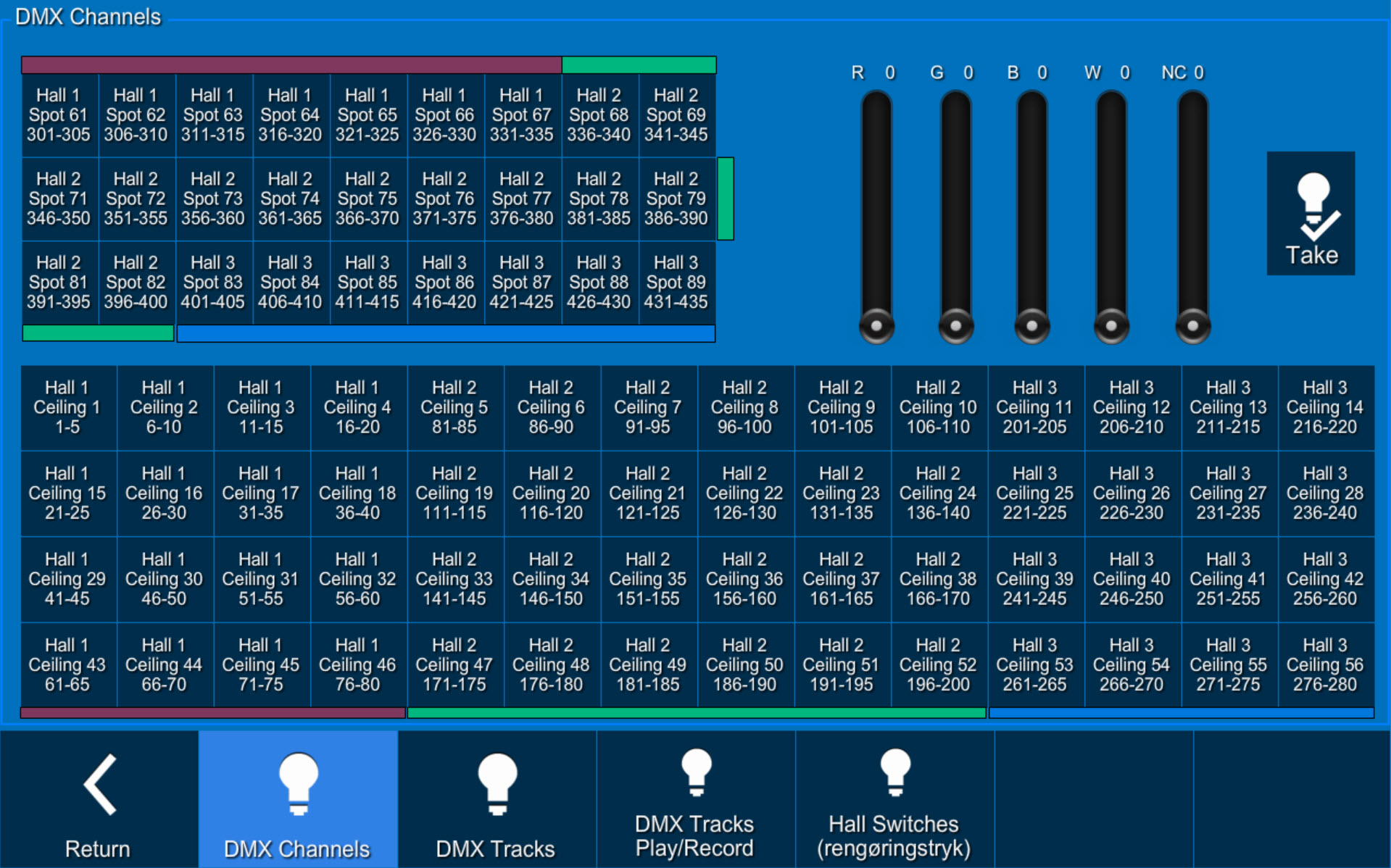This screenshot has width=1391, height=868.
Task: Open DMX Tracks Play/Record page
Action: pos(695,800)
